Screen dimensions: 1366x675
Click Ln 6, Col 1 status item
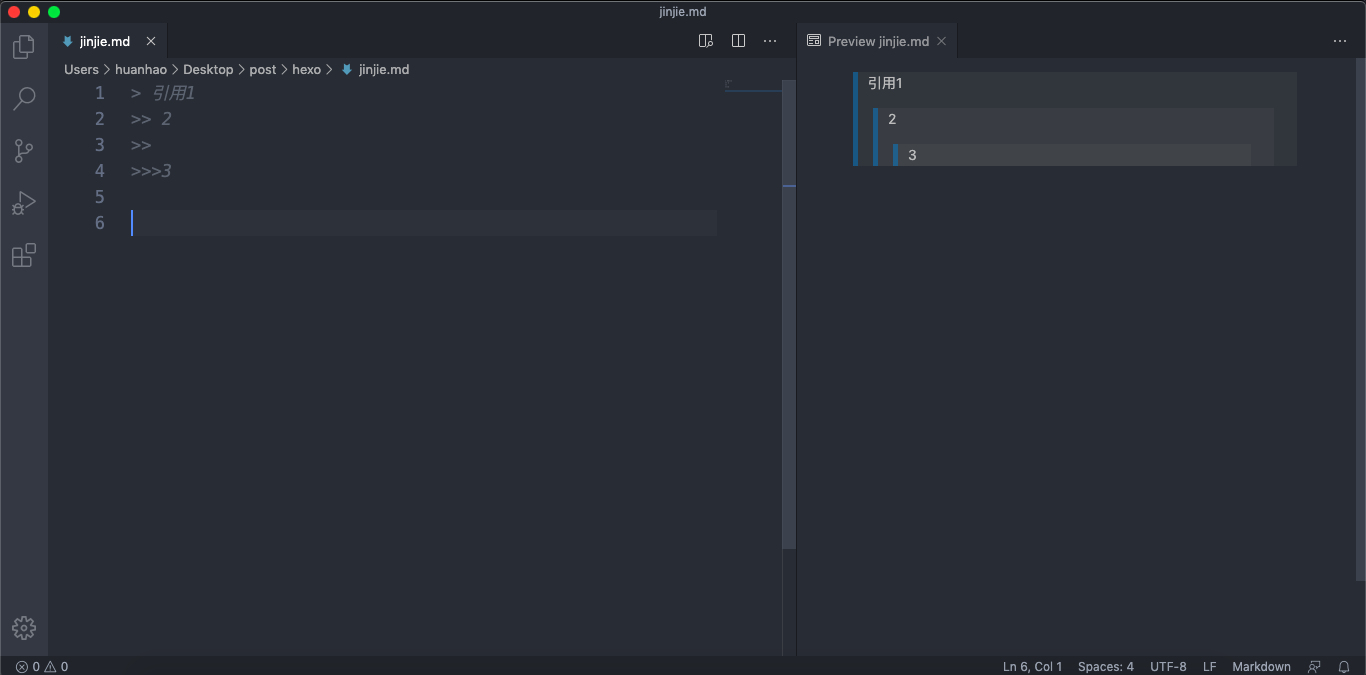1032,666
